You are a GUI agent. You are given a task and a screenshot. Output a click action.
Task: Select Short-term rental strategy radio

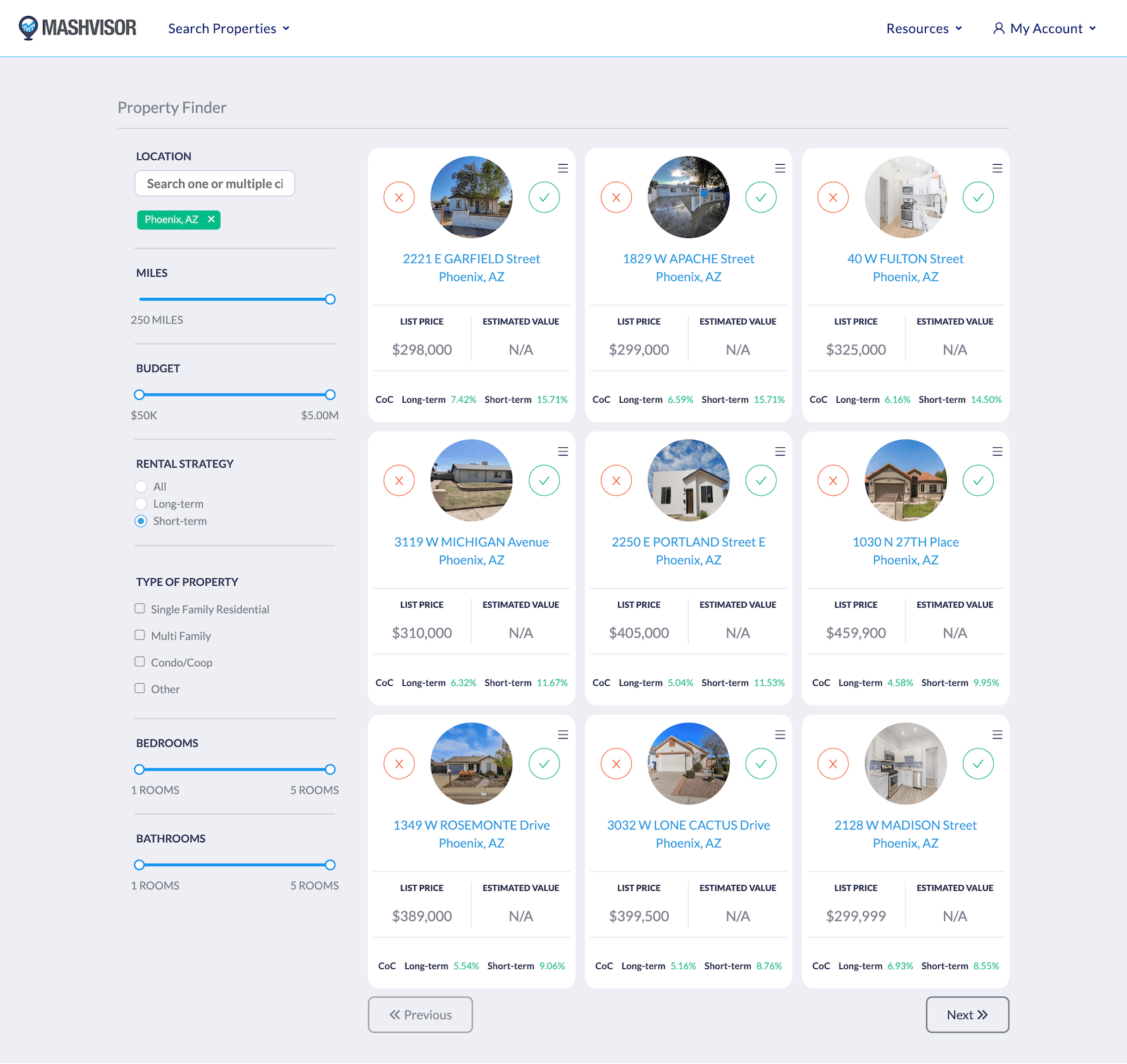click(141, 521)
